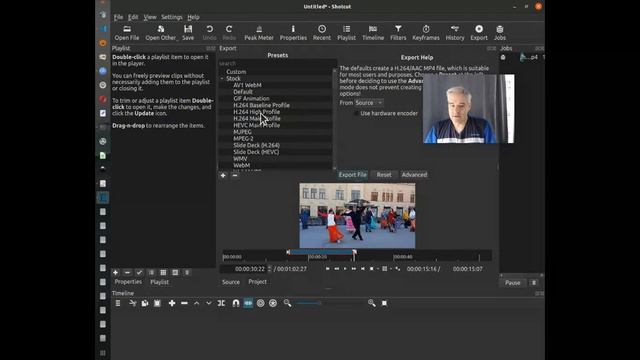This screenshot has width=640, height=360.
Task: Click the player scrub bar ruler
Action: (x=357, y=256)
